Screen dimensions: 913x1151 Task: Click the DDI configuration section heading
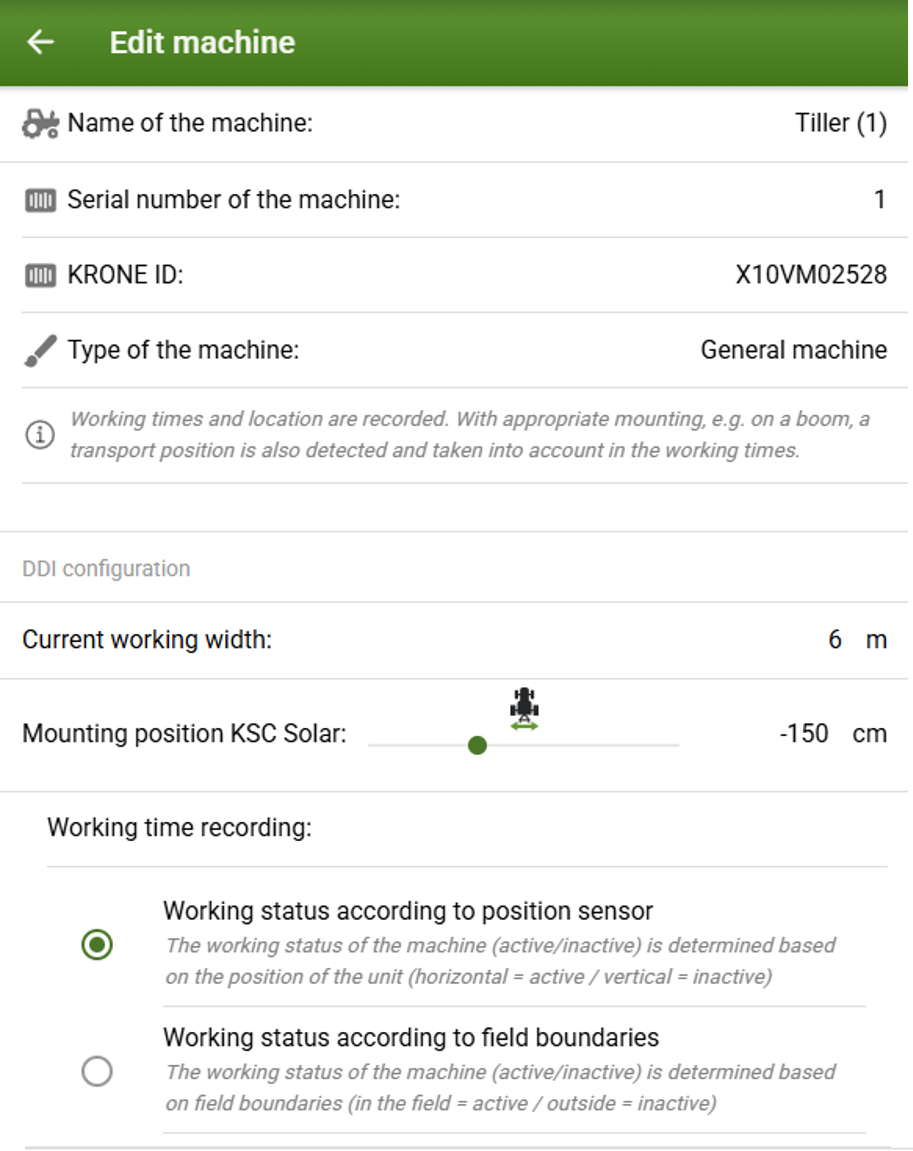tap(106, 569)
